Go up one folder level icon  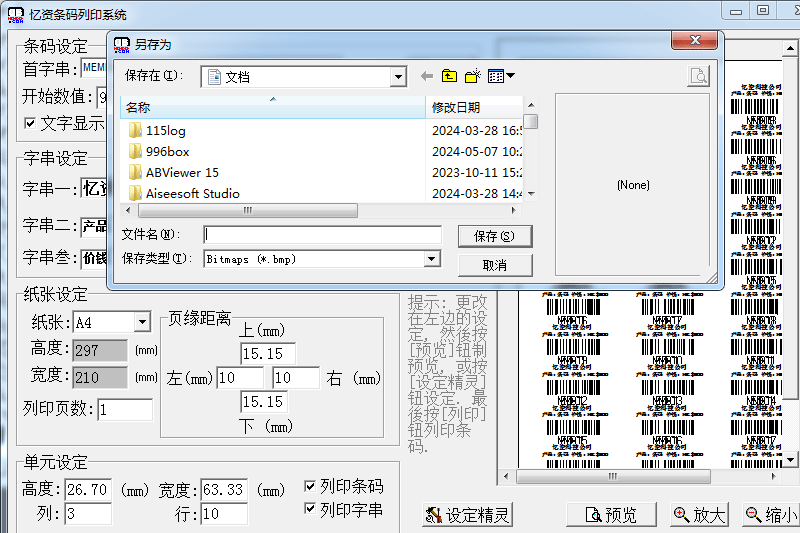449,76
